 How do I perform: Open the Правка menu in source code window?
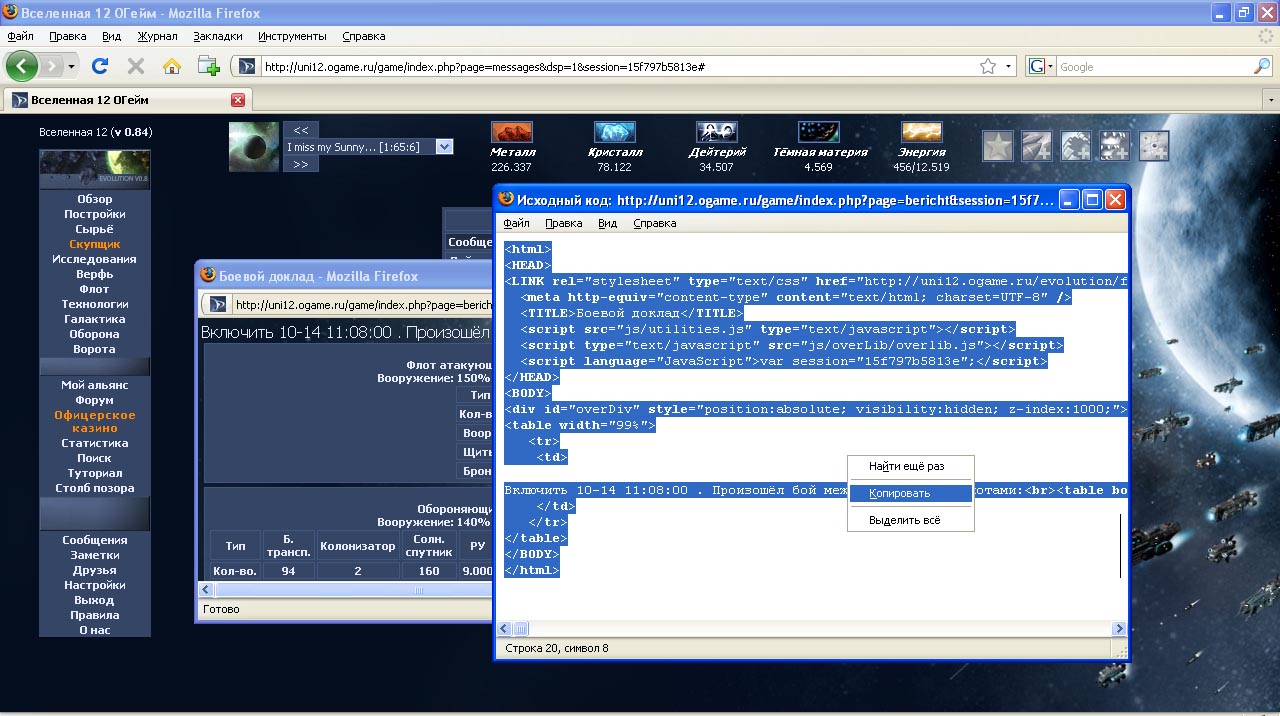pyautogui.click(x=564, y=223)
